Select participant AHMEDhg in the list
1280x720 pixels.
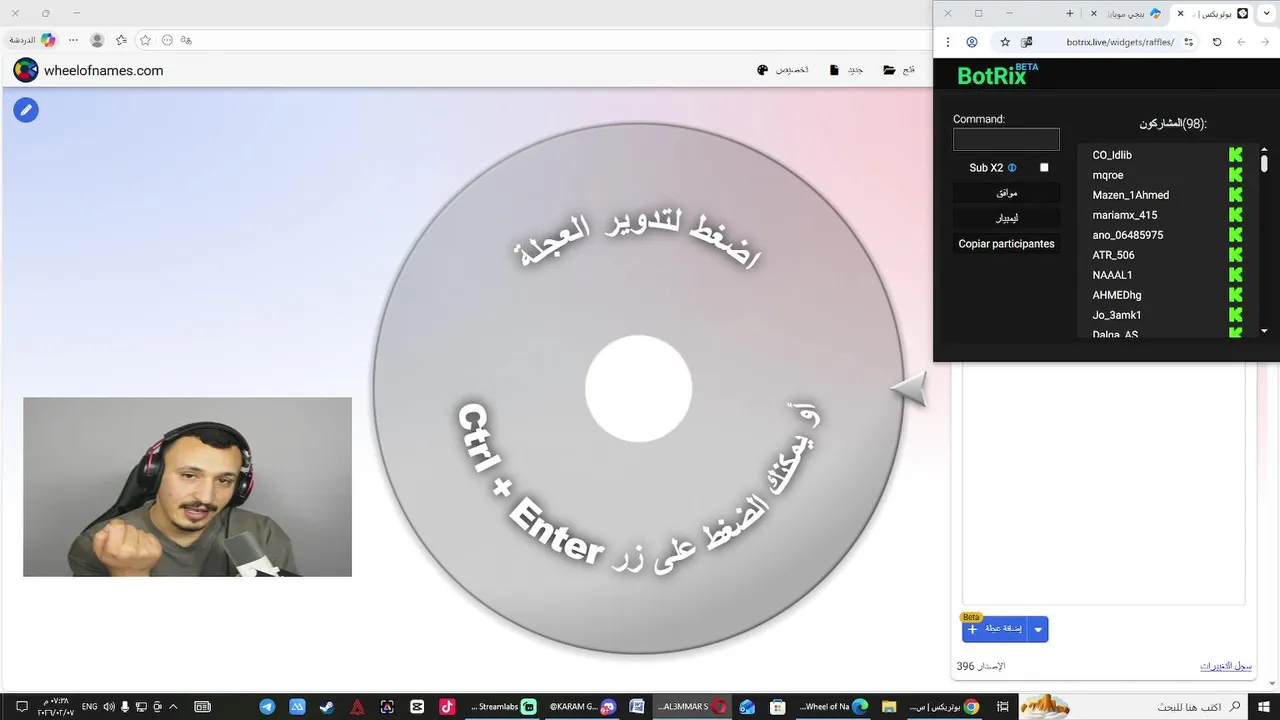(x=1116, y=295)
